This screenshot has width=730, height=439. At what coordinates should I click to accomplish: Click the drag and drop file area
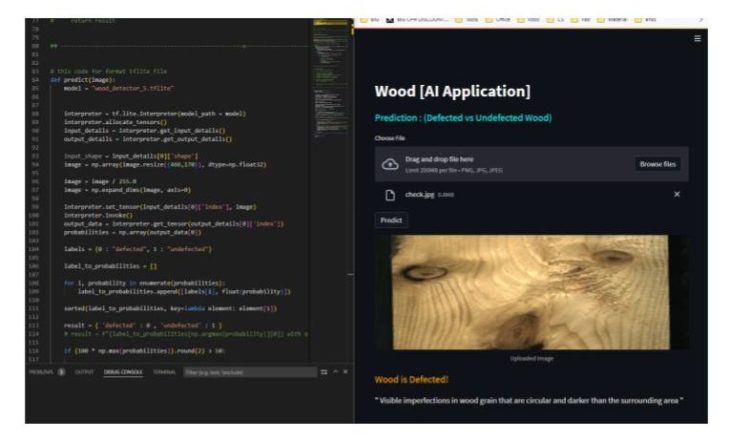click(500, 164)
